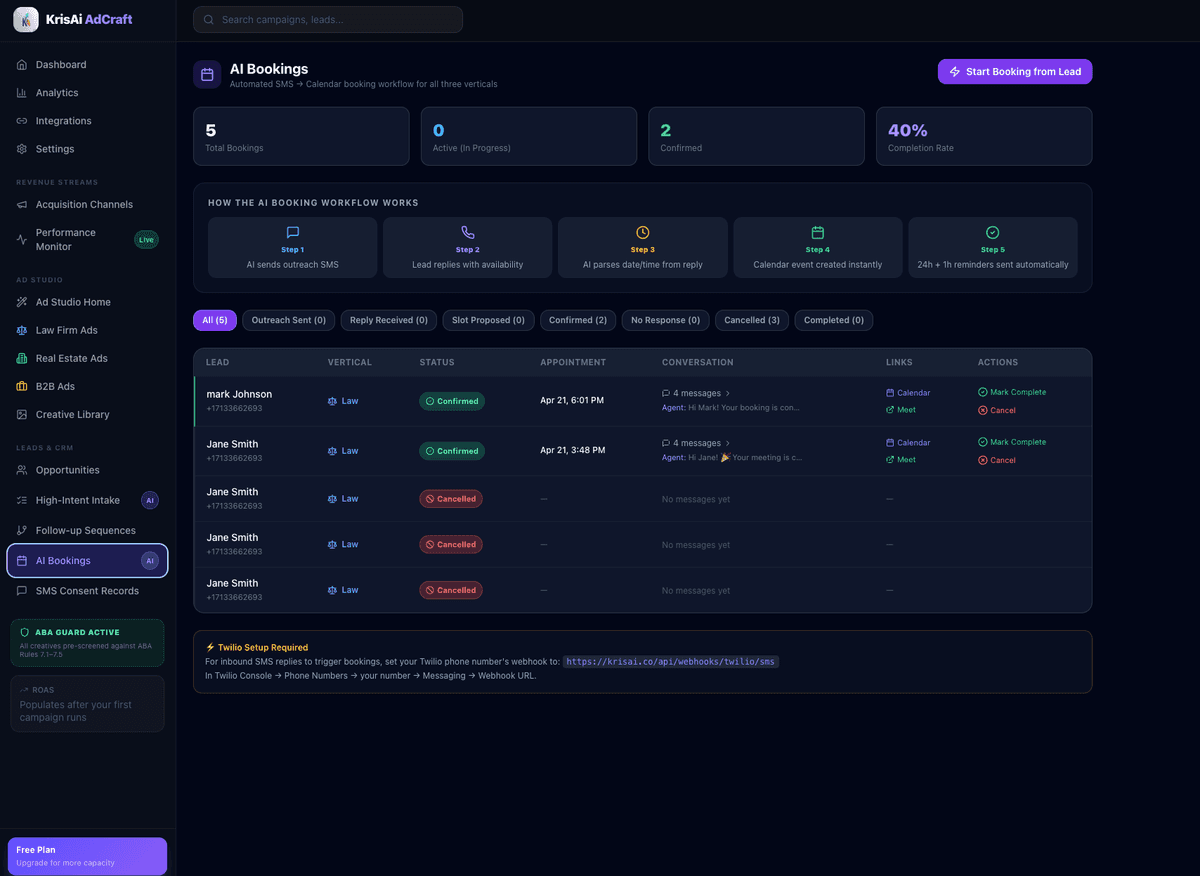Click the Law Firm Ads scales icon
The image size is (1200, 876).
[22, 330]
